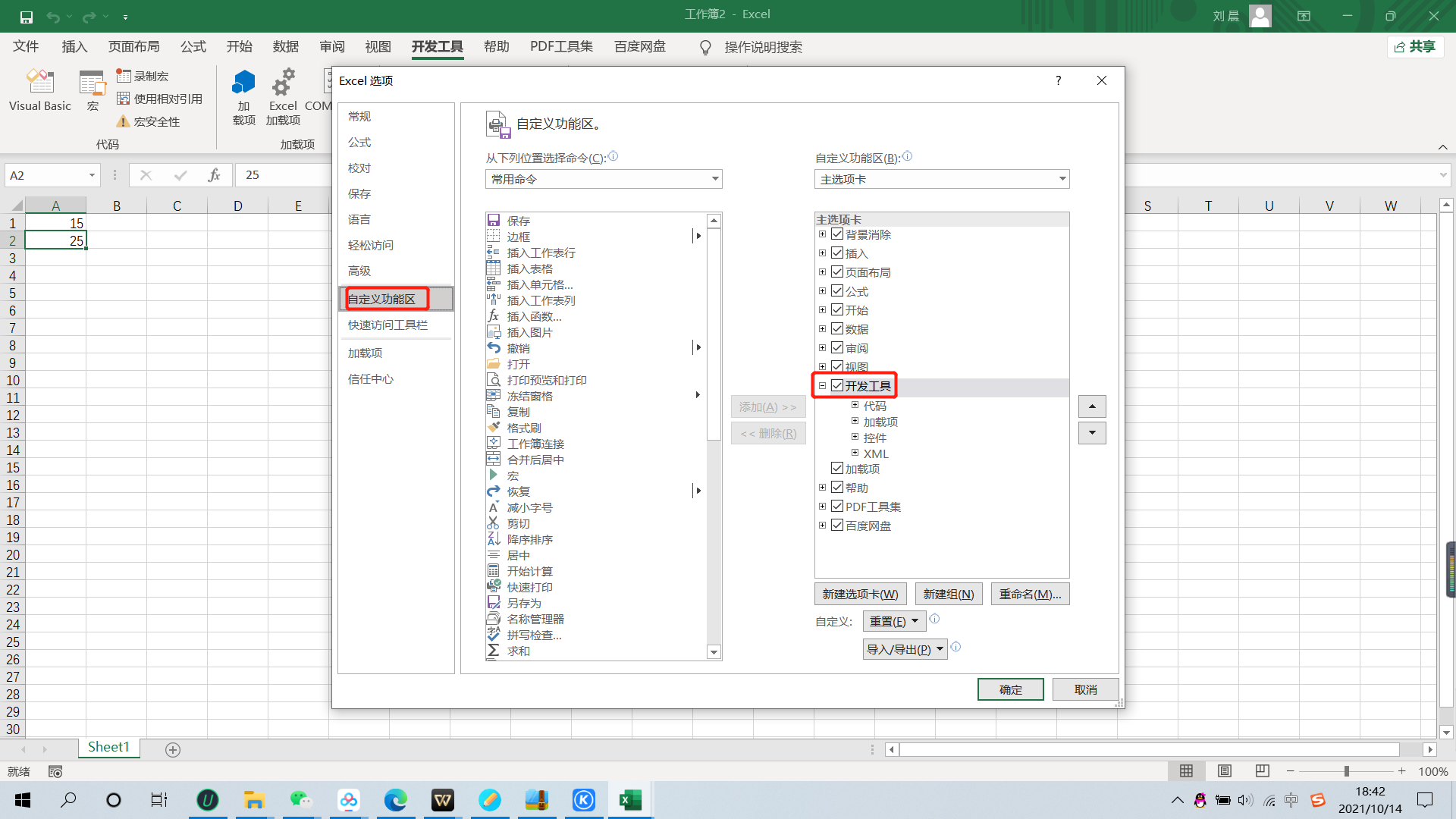The width and height of the screenshot is (1456, 819).
Task: Click the zoom out minus button
Action: point(1290,771)
